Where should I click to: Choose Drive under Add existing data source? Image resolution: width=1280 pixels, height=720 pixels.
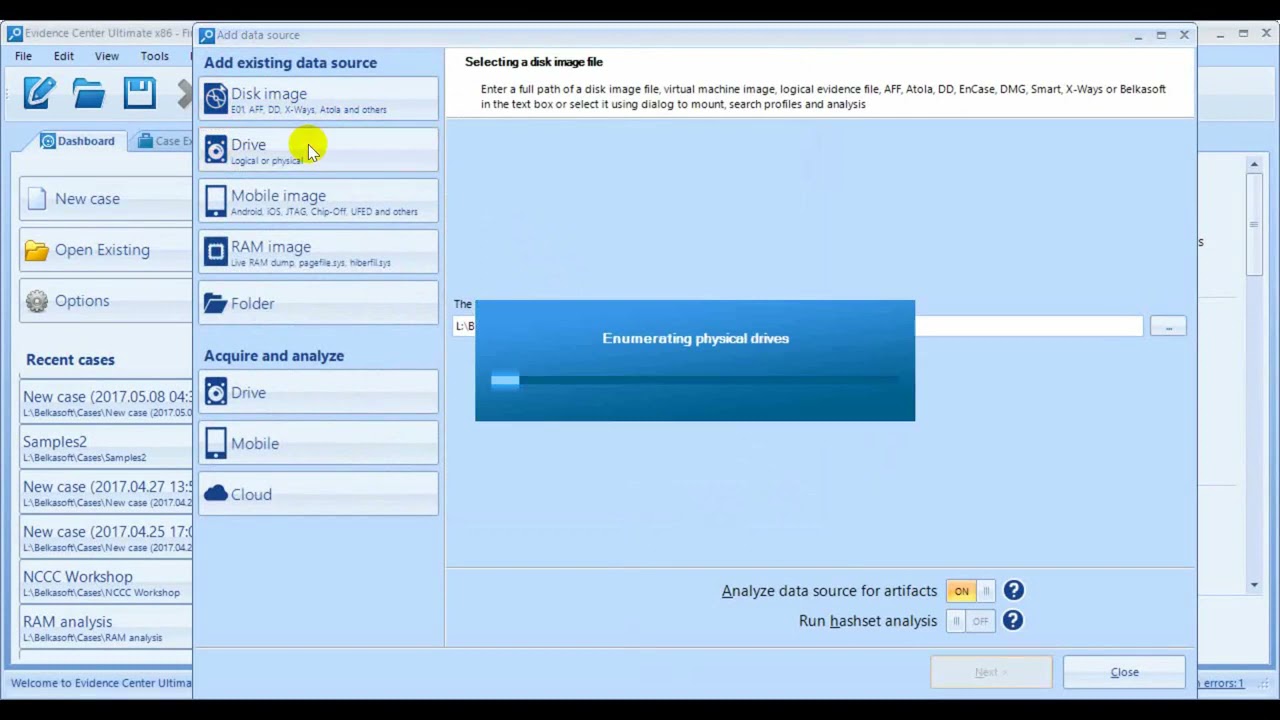pyautogui.click(x=319, y=150)
